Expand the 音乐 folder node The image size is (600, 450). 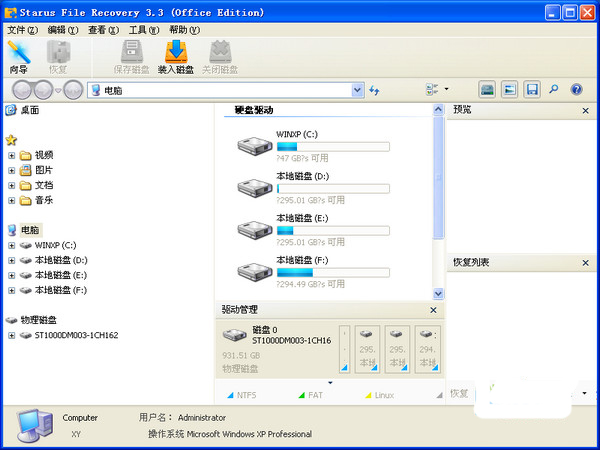coord(11,201)
